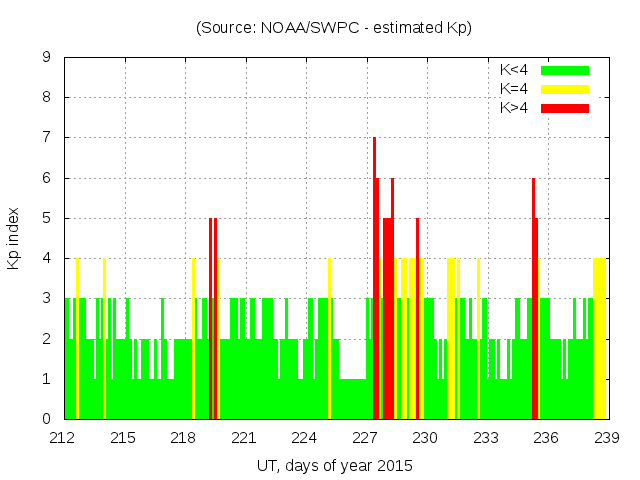
Task: Click the red K>4 legend swatch
Action: click(565, 108)
